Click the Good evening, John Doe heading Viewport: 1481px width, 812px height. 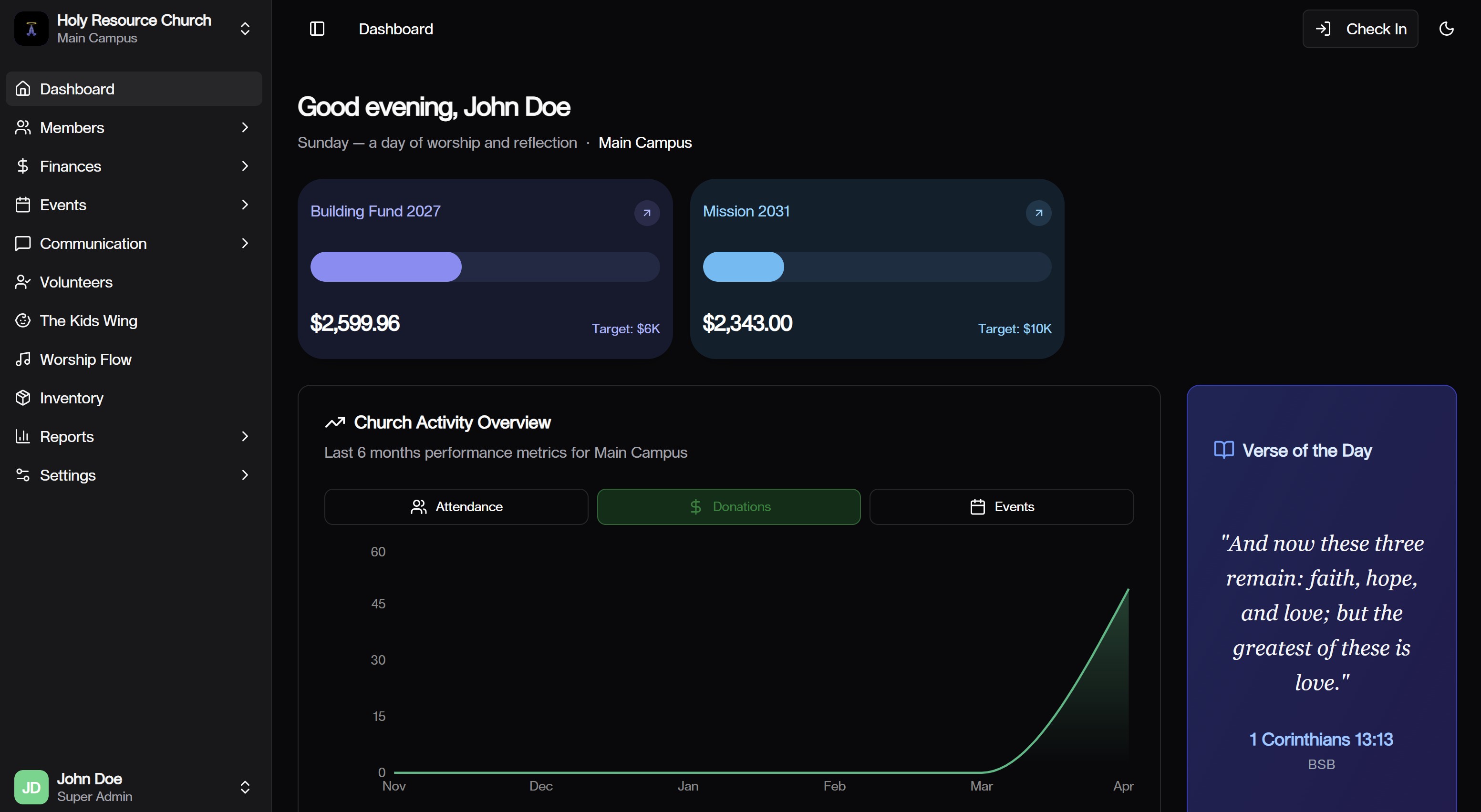[x=434, y=107]
